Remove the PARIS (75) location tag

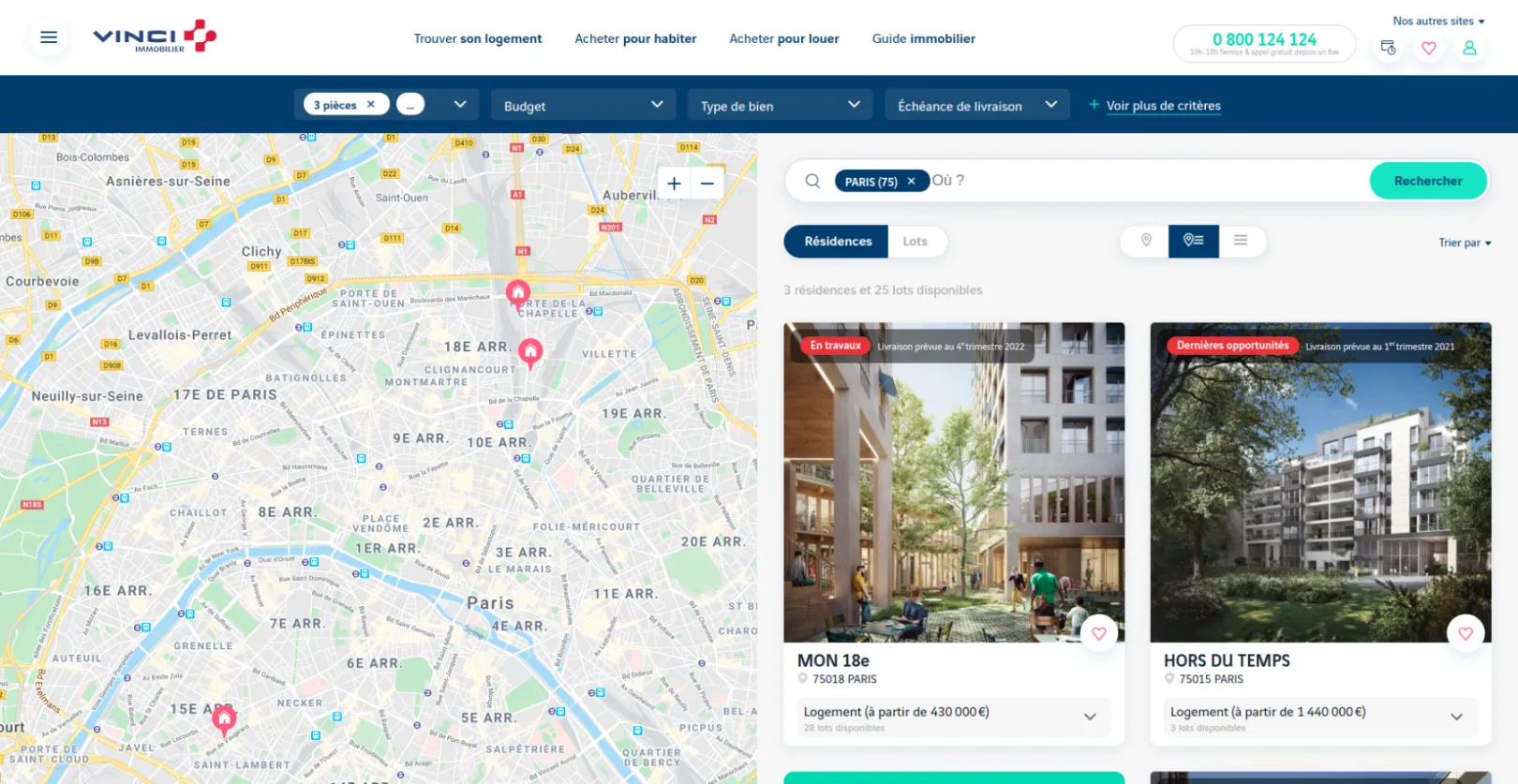click(x=911, y=182)
